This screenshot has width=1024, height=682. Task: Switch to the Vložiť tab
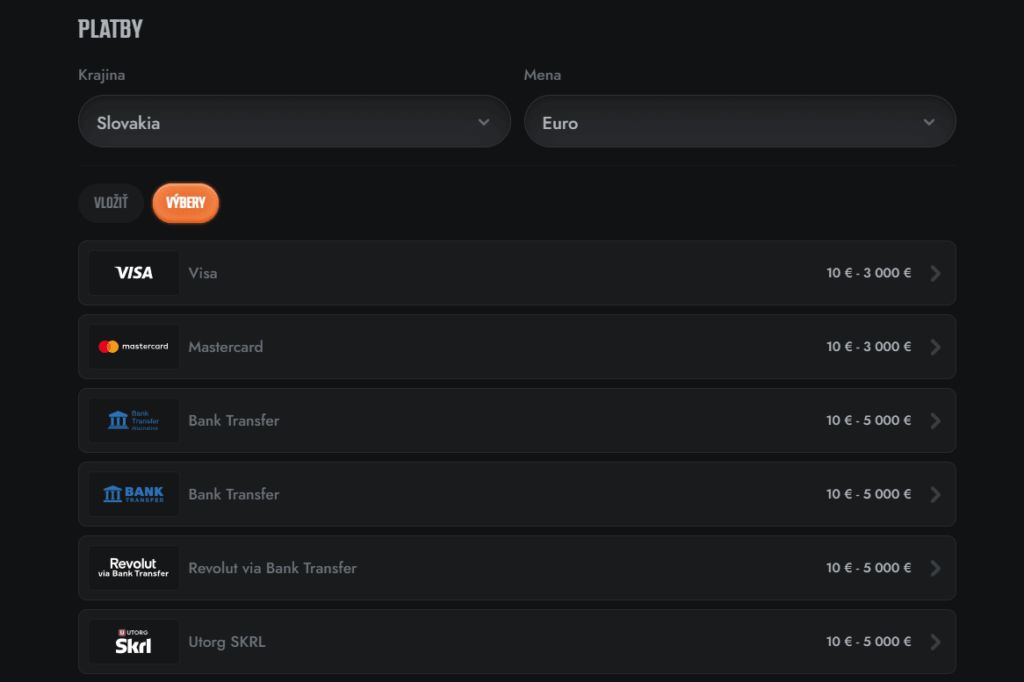pos(111,203)
